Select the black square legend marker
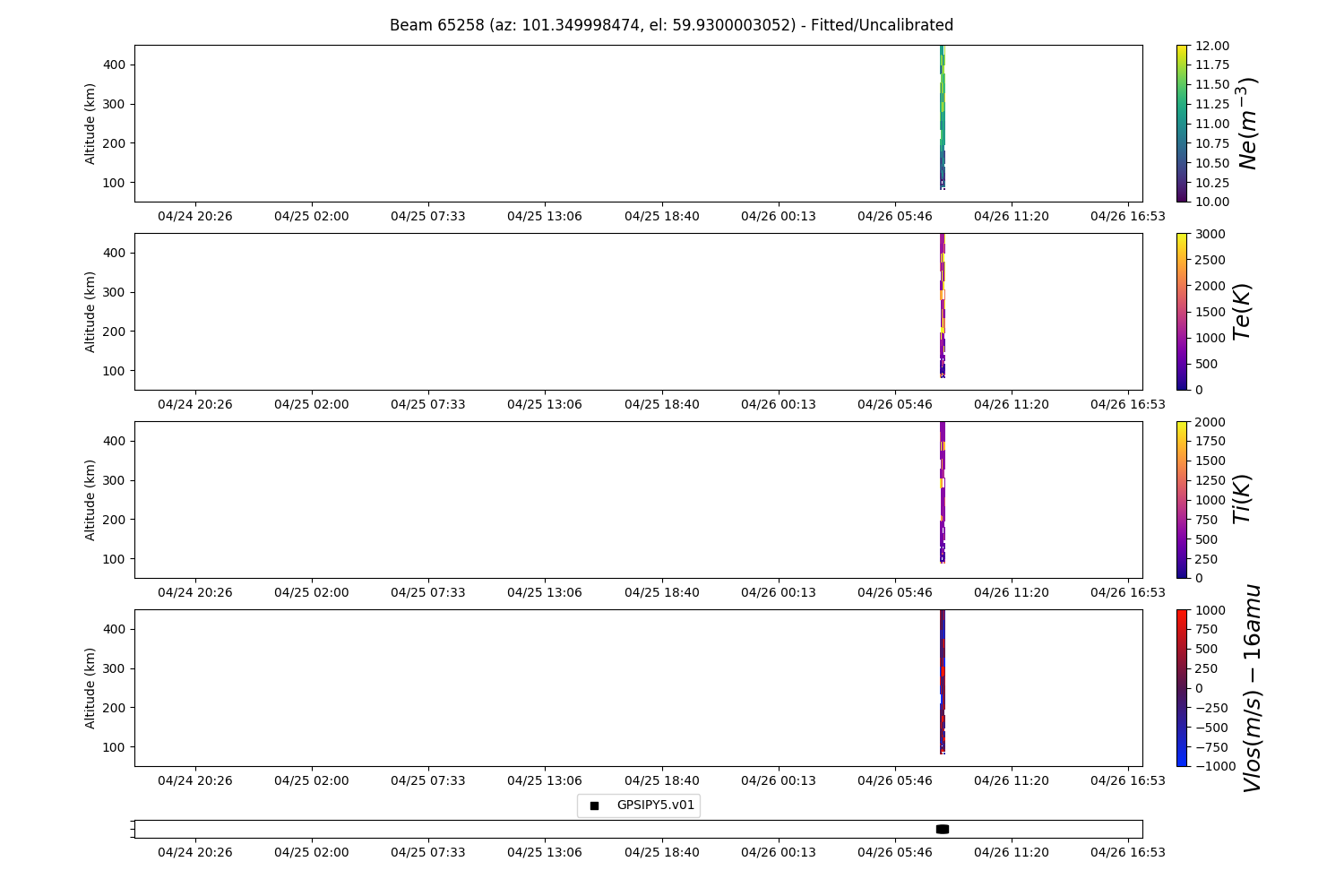This screenshot has height=896, width=1344. (594, 806)
